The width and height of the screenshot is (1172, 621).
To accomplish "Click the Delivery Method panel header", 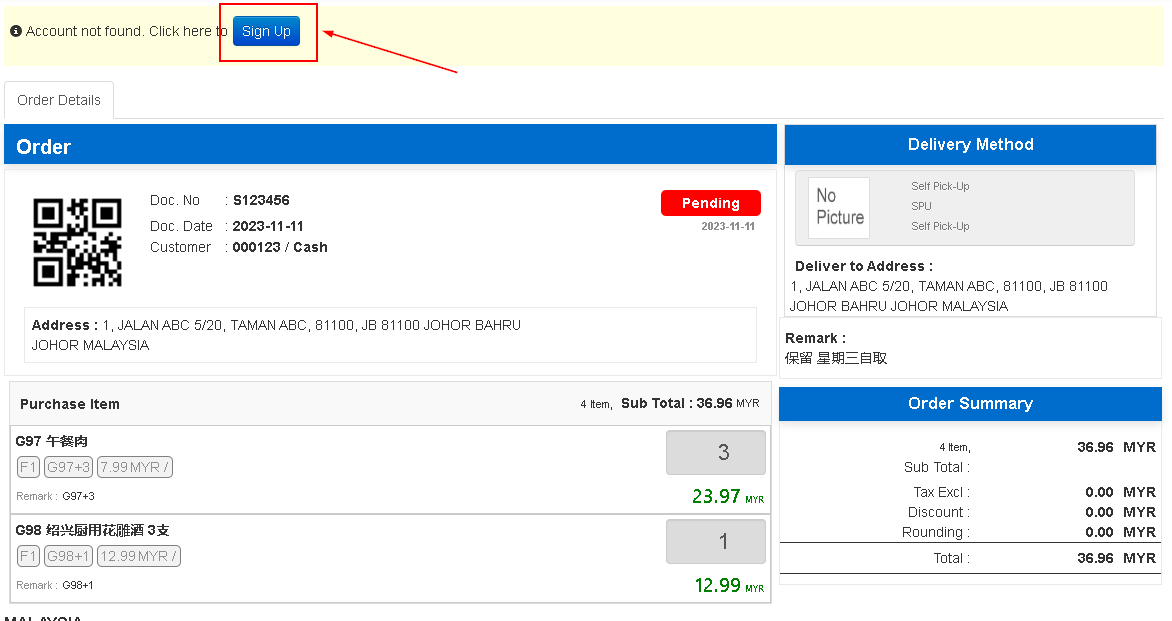I will coord(970,145).
